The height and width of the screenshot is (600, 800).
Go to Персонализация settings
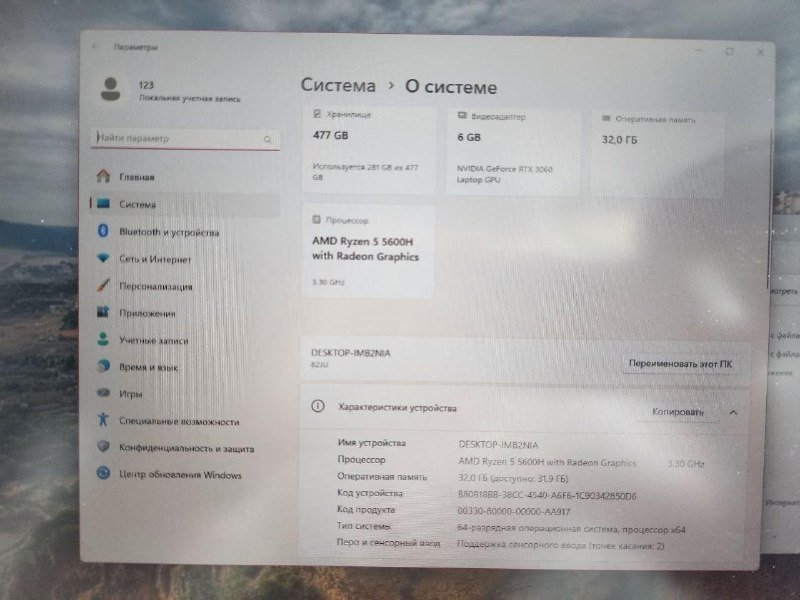[185, 286]
